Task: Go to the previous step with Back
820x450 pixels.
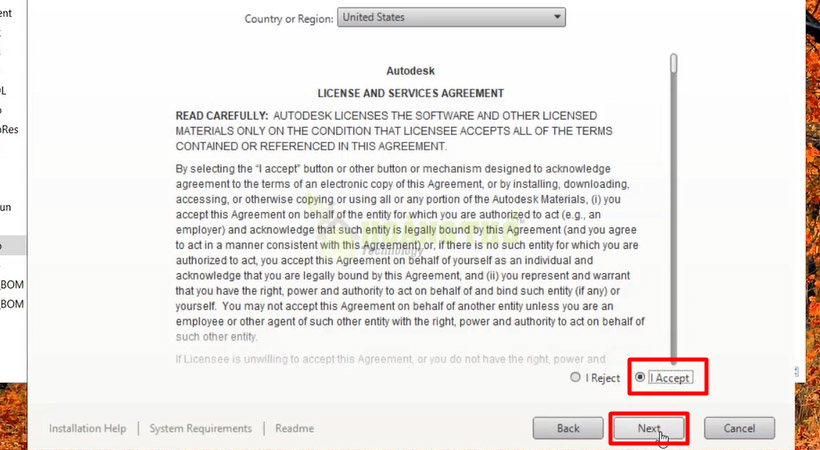Action: (568, 428)
